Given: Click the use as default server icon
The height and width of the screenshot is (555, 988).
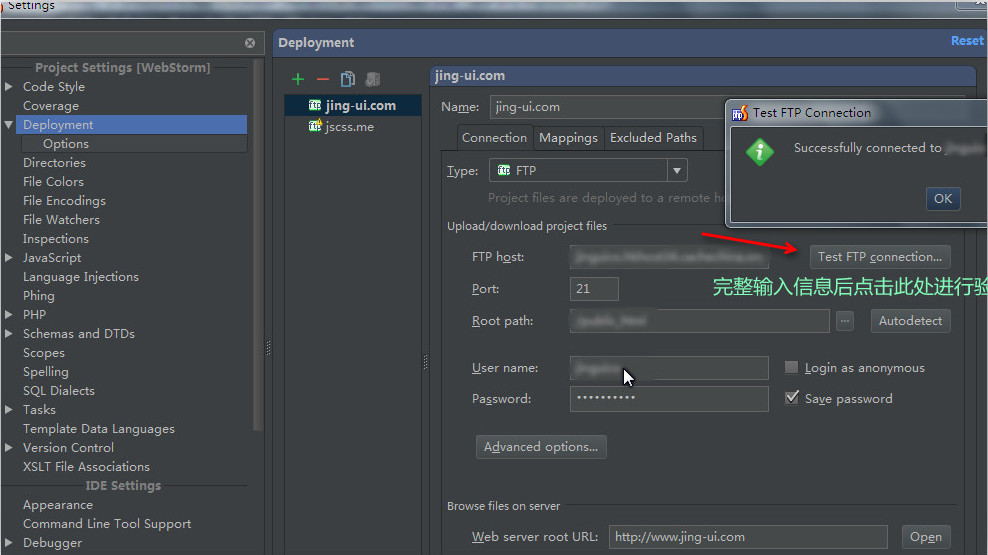Looking at the screenshot, I should click(373, 79).
